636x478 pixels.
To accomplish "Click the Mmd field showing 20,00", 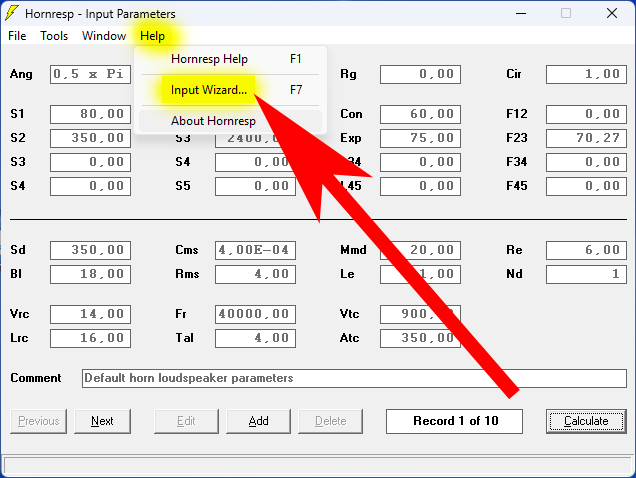I will (420, 250).
